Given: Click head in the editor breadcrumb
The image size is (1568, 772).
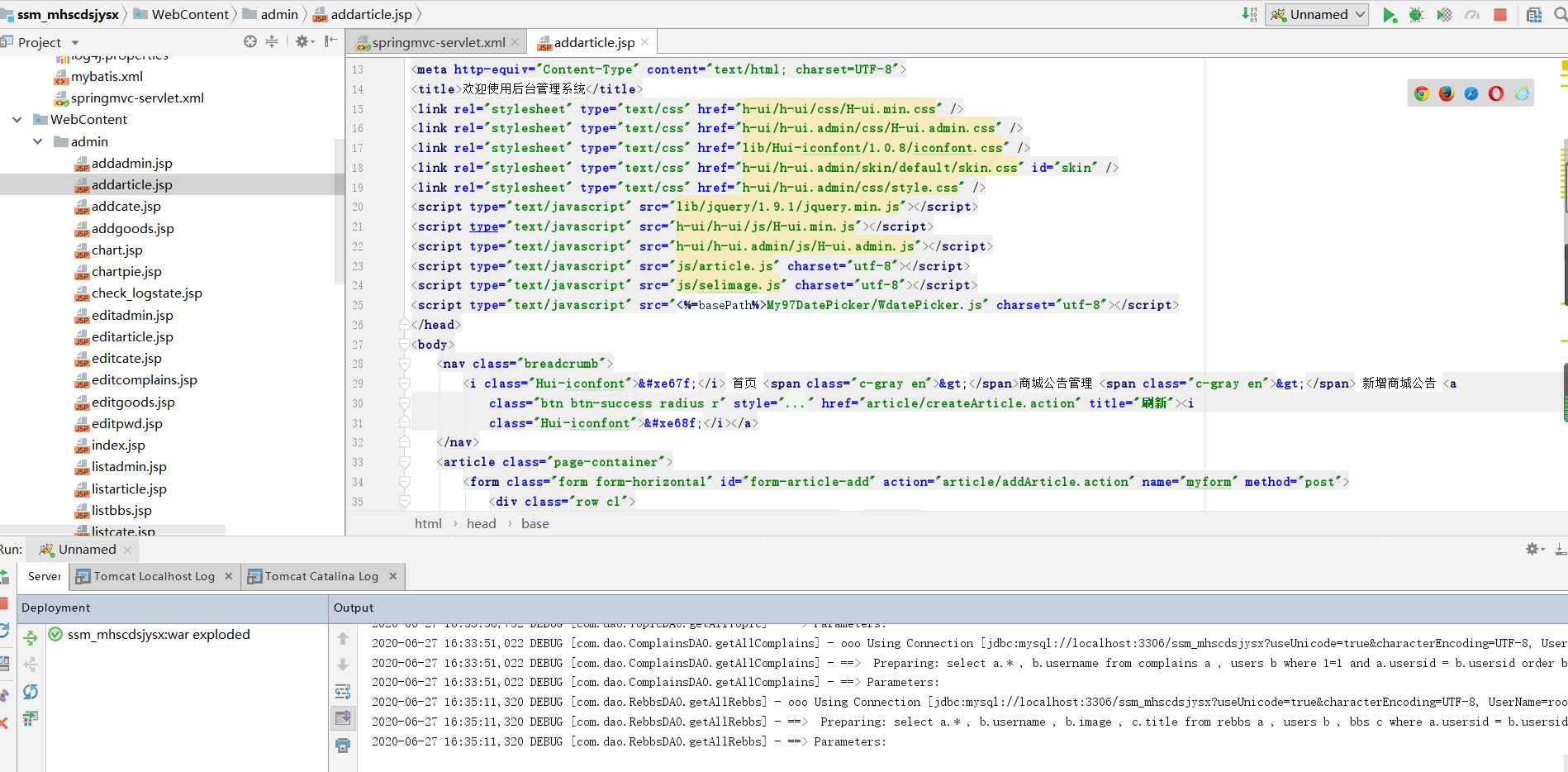Looking at the screenshot, I should coord(482,524).
